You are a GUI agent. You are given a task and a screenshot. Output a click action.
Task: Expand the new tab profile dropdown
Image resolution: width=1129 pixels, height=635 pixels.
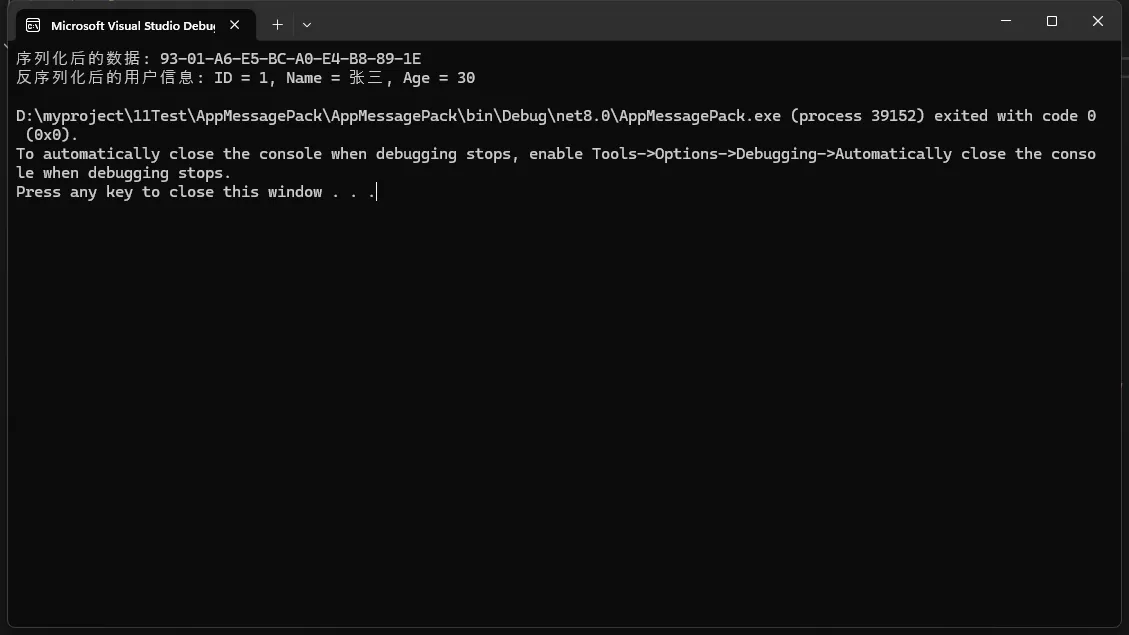pyautogui.click(x=307, y=24)
